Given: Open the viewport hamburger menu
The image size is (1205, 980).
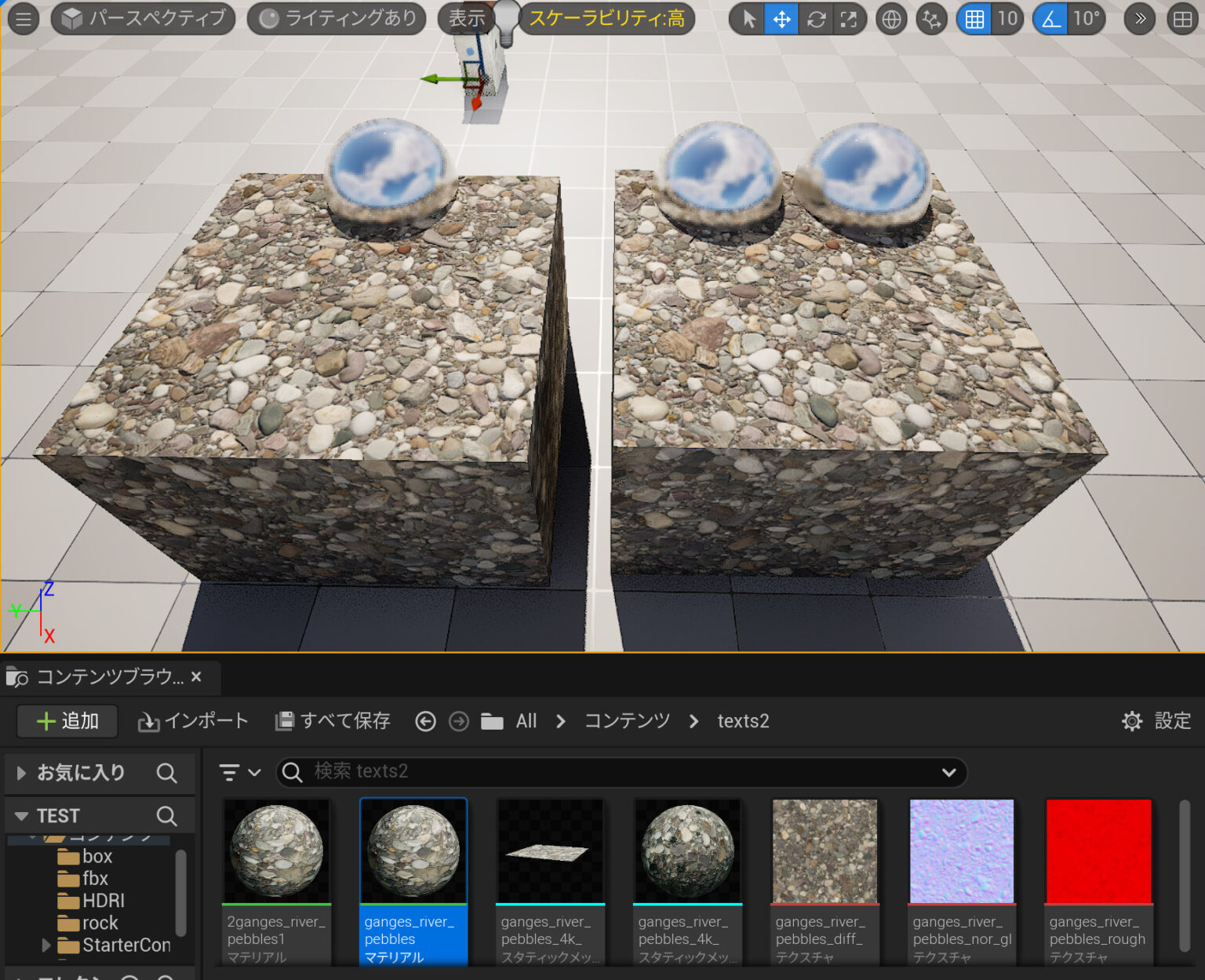Looking at the screenshot, I should (23, 19).
